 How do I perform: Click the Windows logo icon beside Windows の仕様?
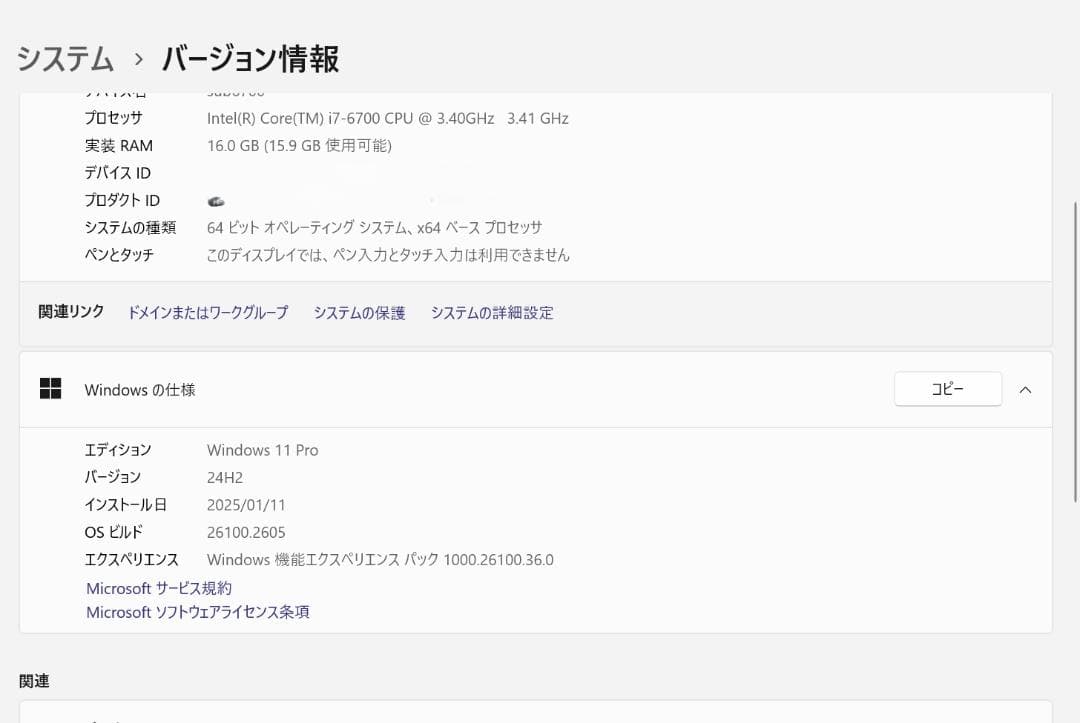[49, 389]
